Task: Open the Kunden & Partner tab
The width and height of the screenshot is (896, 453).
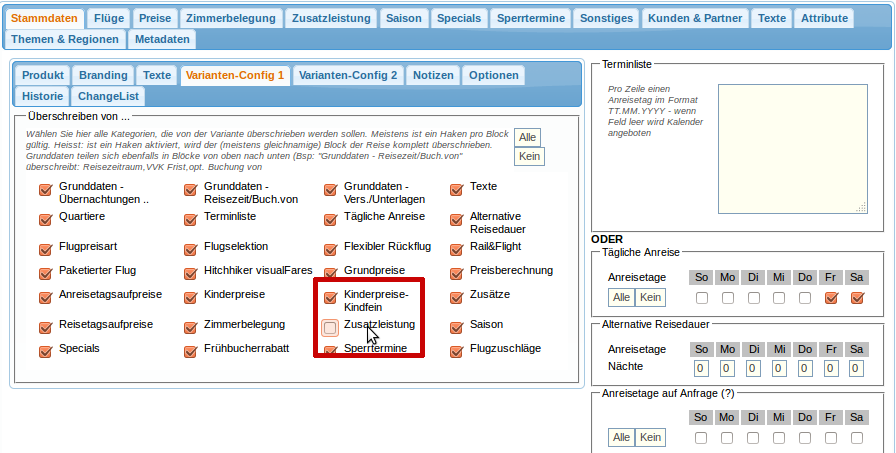Action: pyautogui.click(x=695, y=18)
